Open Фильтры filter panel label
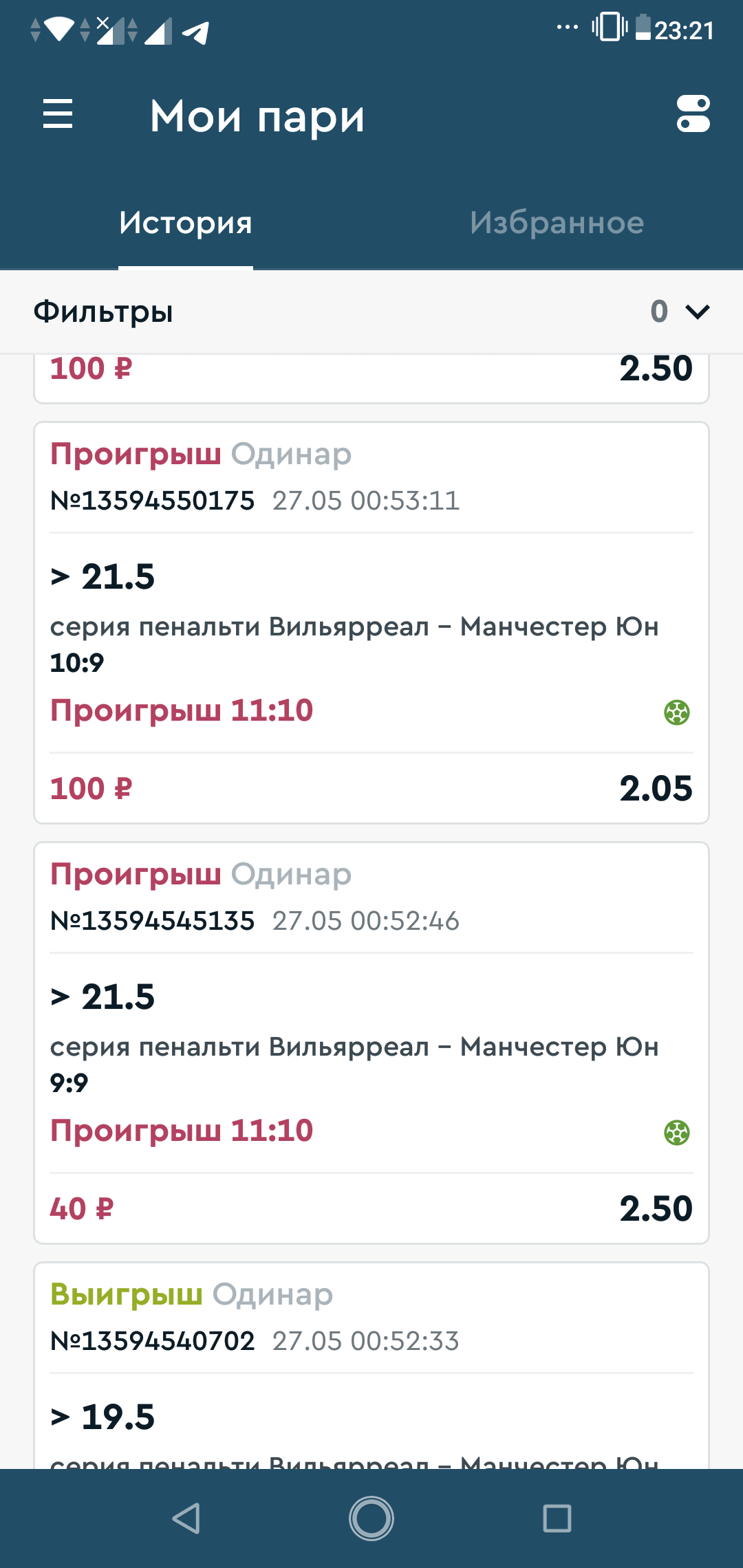The height and width of the screenshot is (1568, 743). click(x=103, y=312)
